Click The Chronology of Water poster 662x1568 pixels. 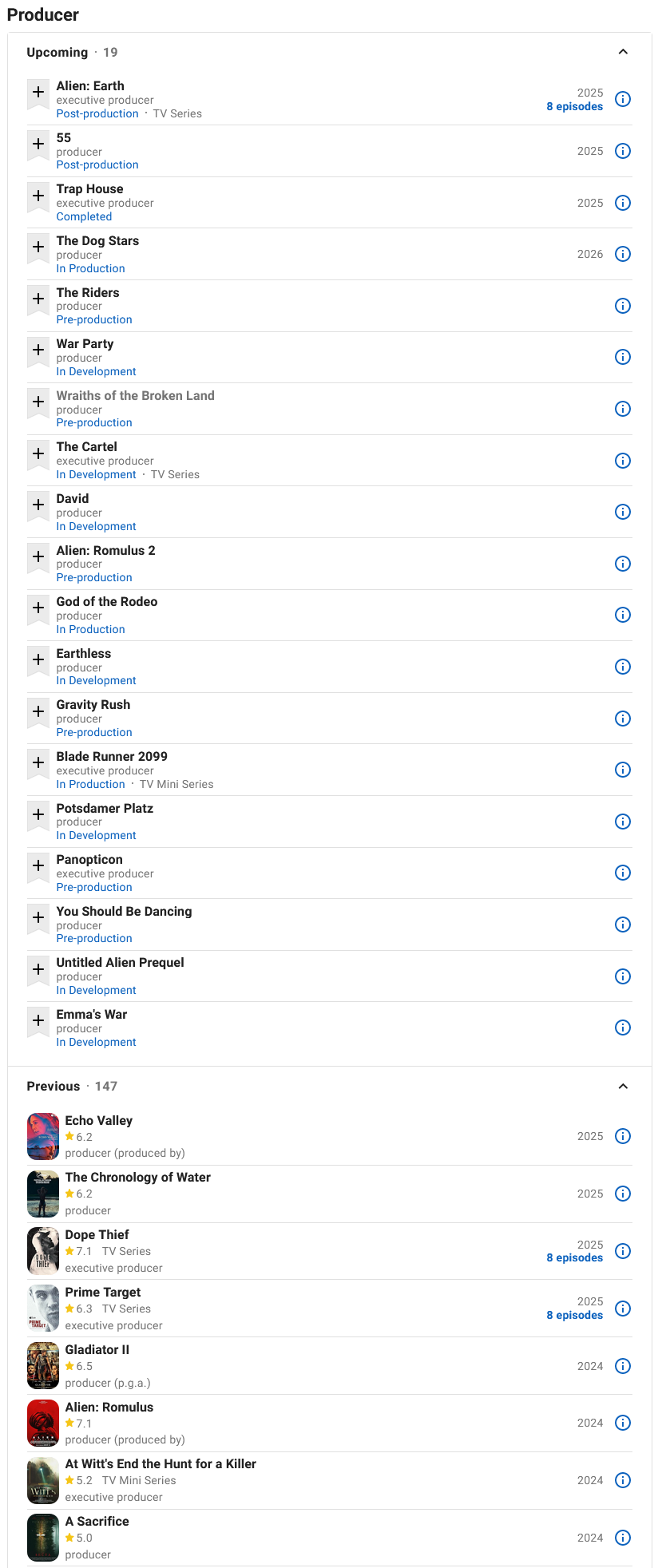(x=43, y=1194)
